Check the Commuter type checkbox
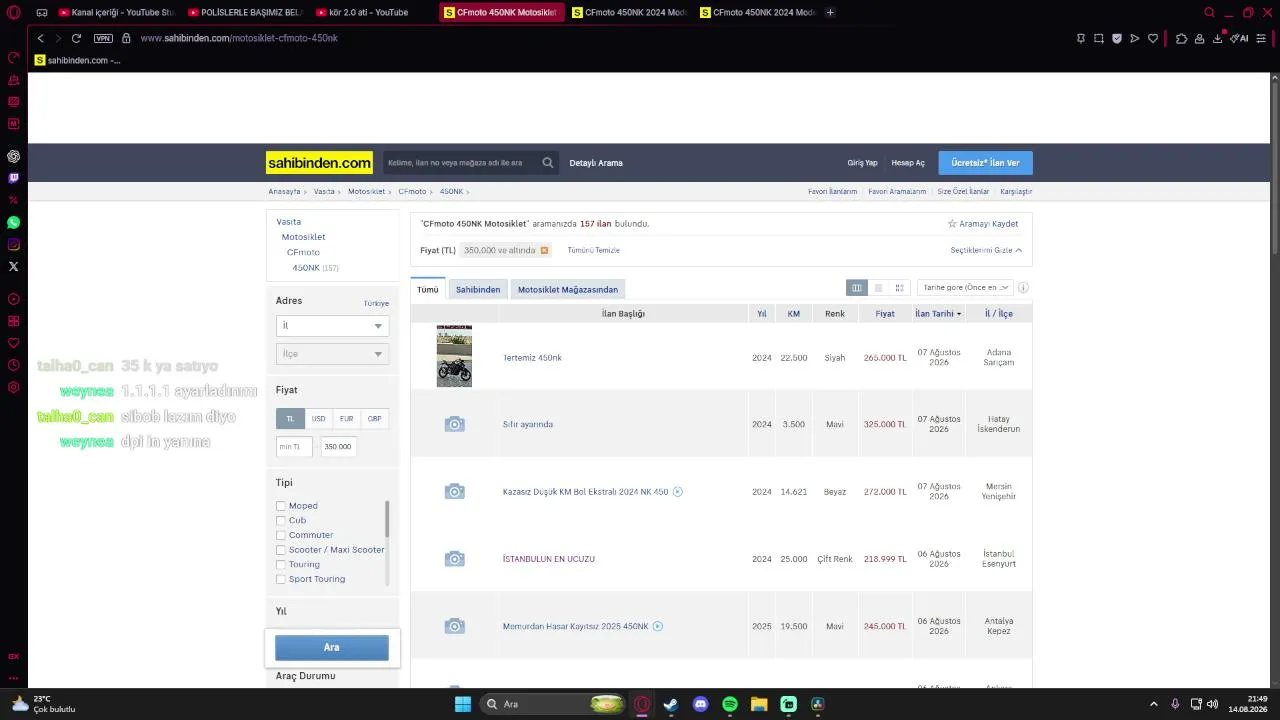 pyautogui.click(x=281, y=535)
